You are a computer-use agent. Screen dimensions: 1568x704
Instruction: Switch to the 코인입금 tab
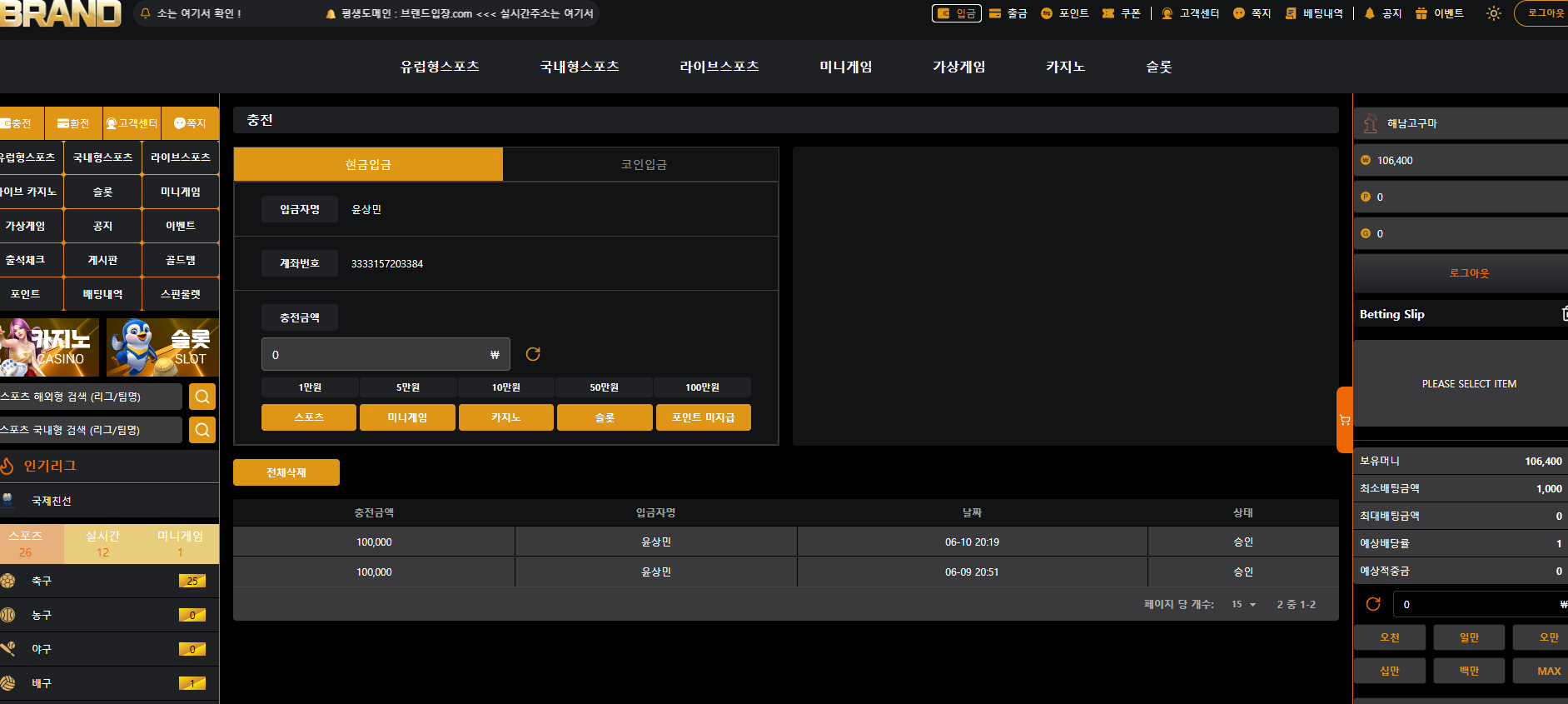[643, 164]
